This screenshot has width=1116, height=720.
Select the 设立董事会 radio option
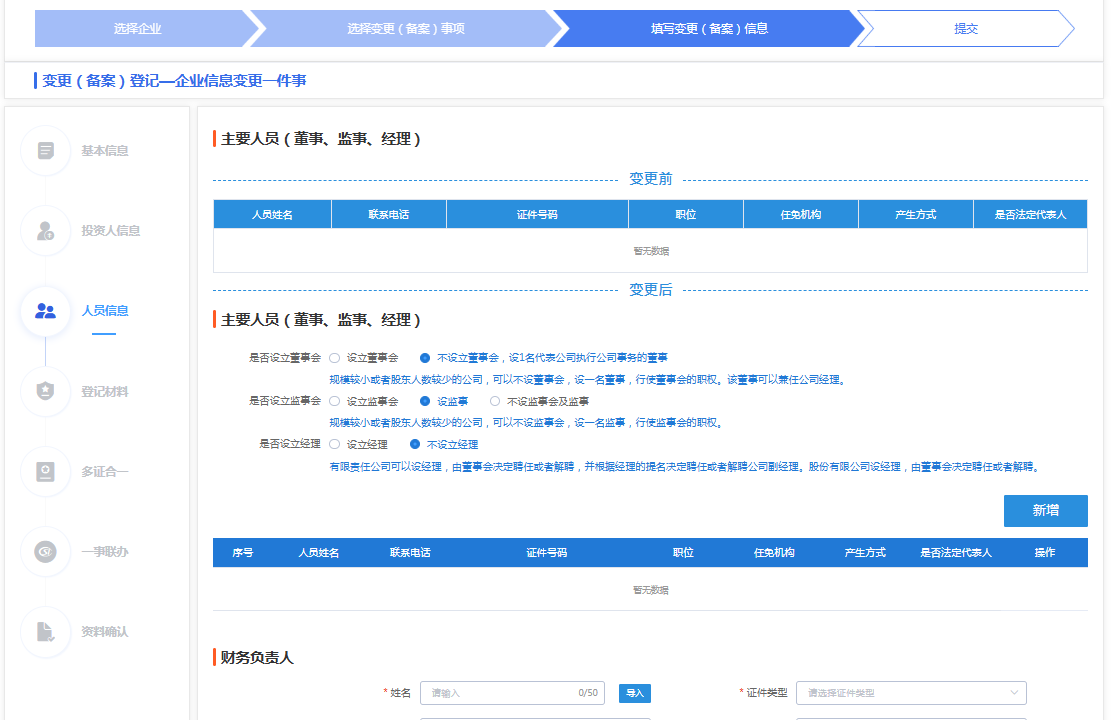(x=335, y=358)
